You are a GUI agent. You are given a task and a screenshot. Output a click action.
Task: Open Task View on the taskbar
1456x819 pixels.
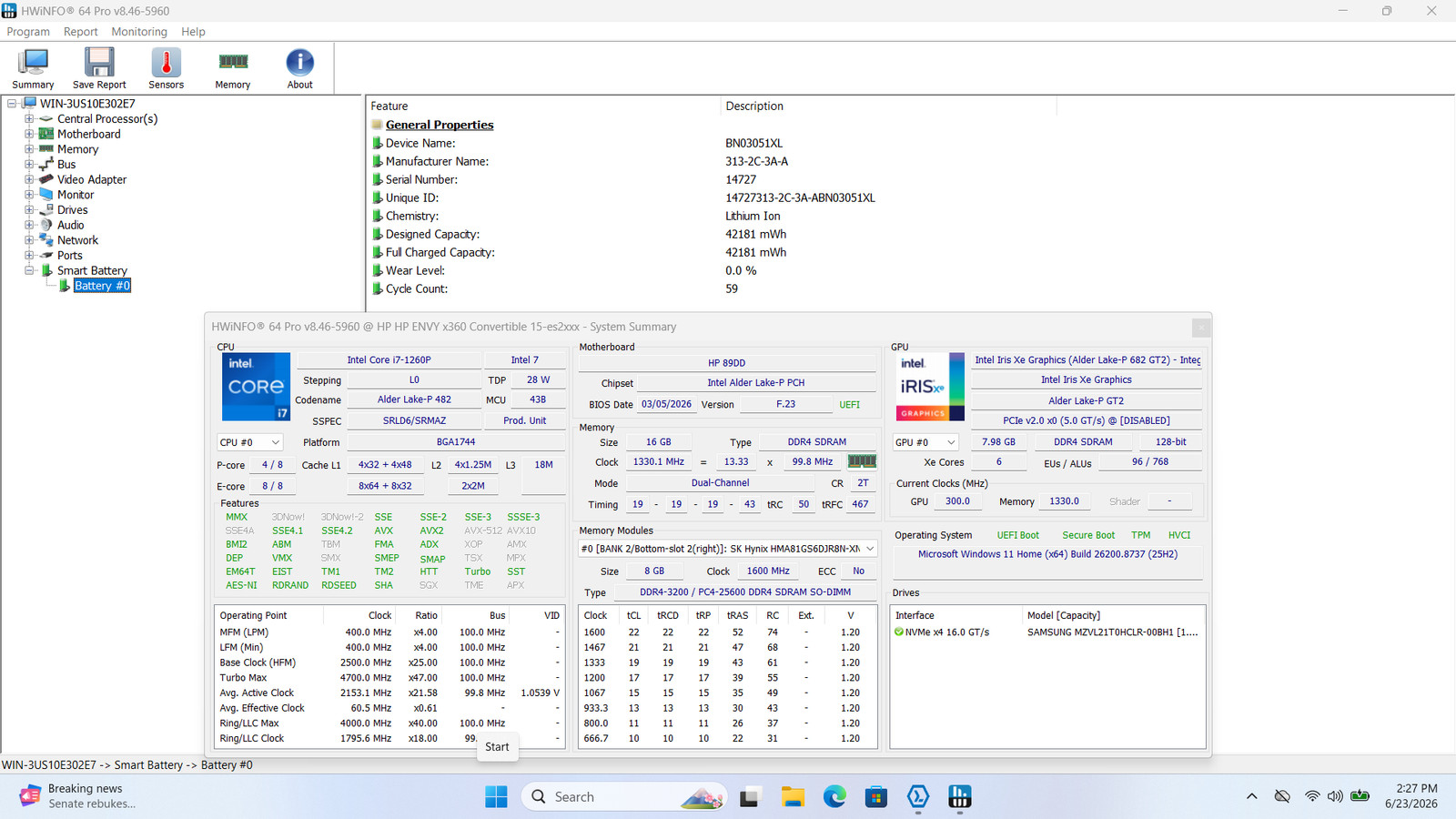(x=749, y=797)
